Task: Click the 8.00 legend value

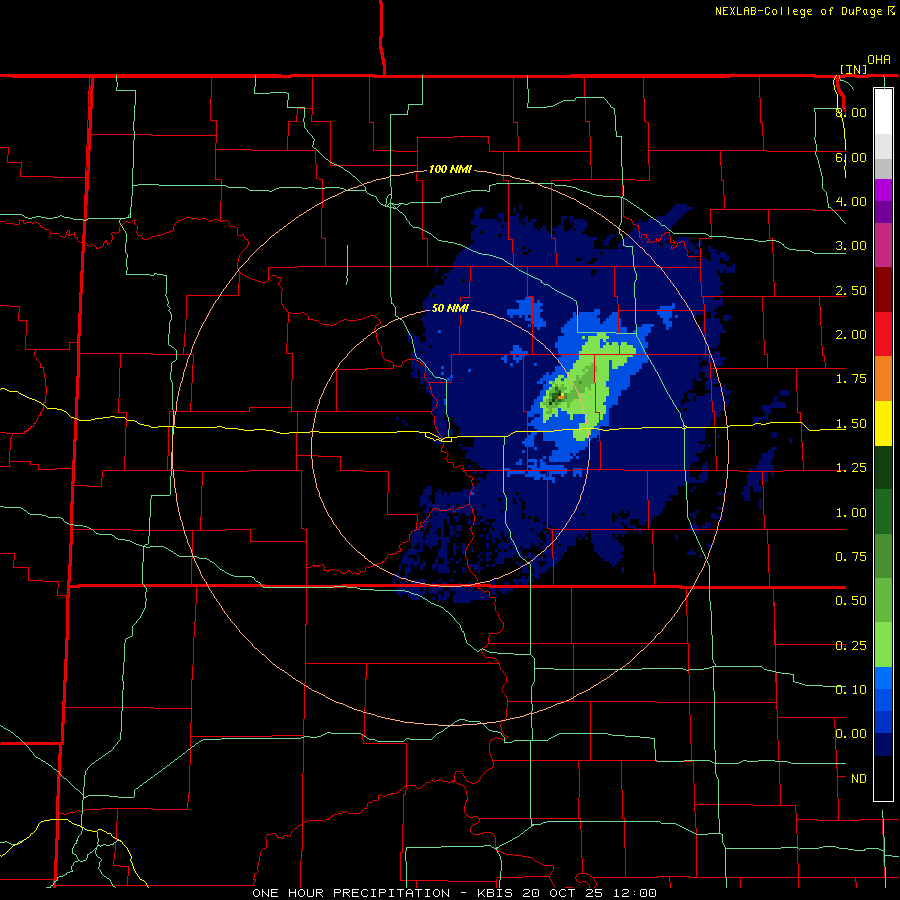Action: (x=851, y=112)
